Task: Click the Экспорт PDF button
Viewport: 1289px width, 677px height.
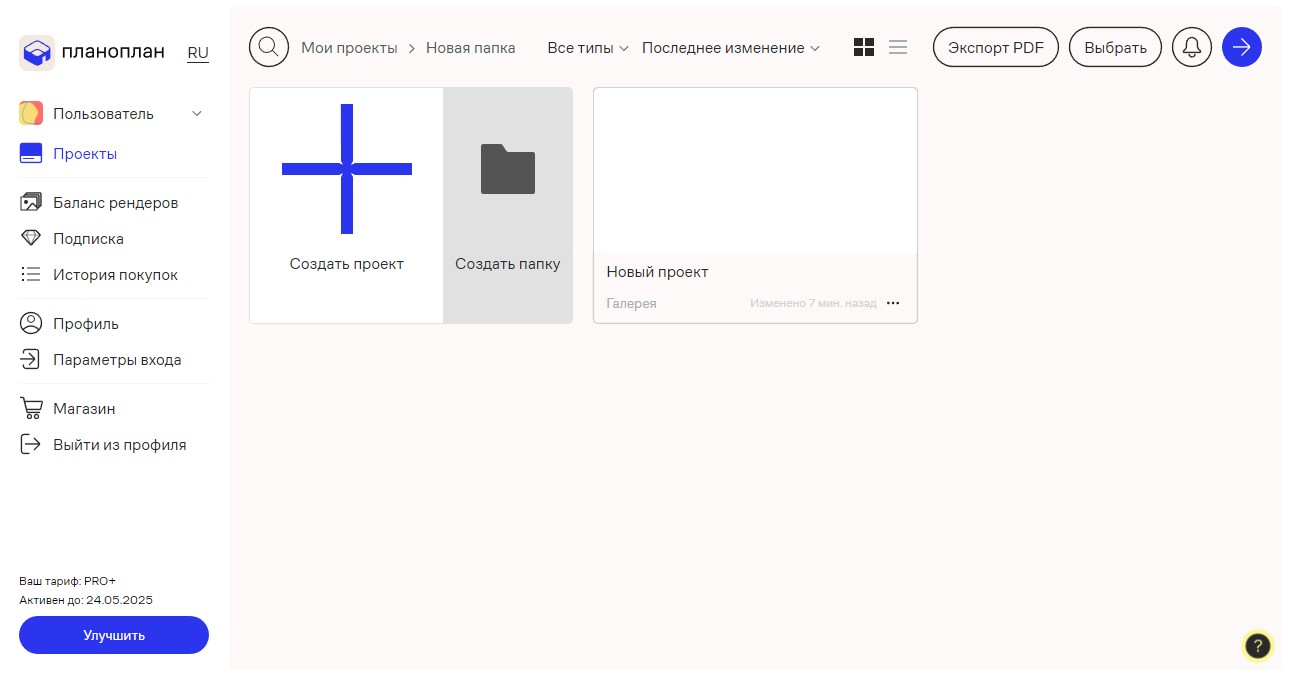Action: (x=995, y=46)
